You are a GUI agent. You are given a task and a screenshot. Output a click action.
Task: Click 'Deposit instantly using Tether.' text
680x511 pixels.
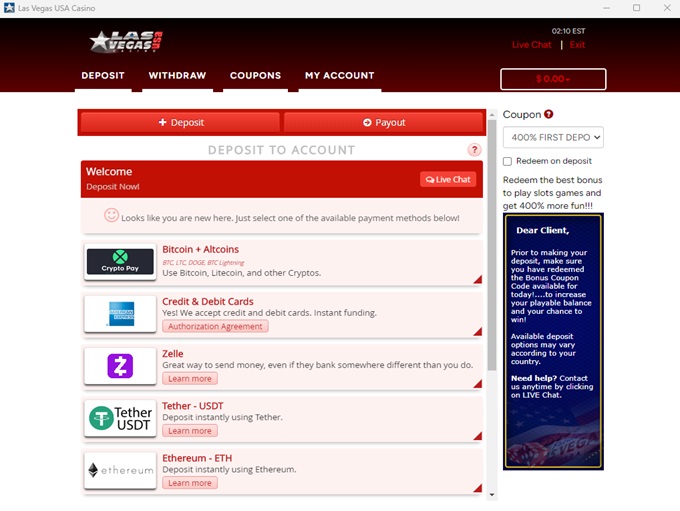tap(222, 417)
